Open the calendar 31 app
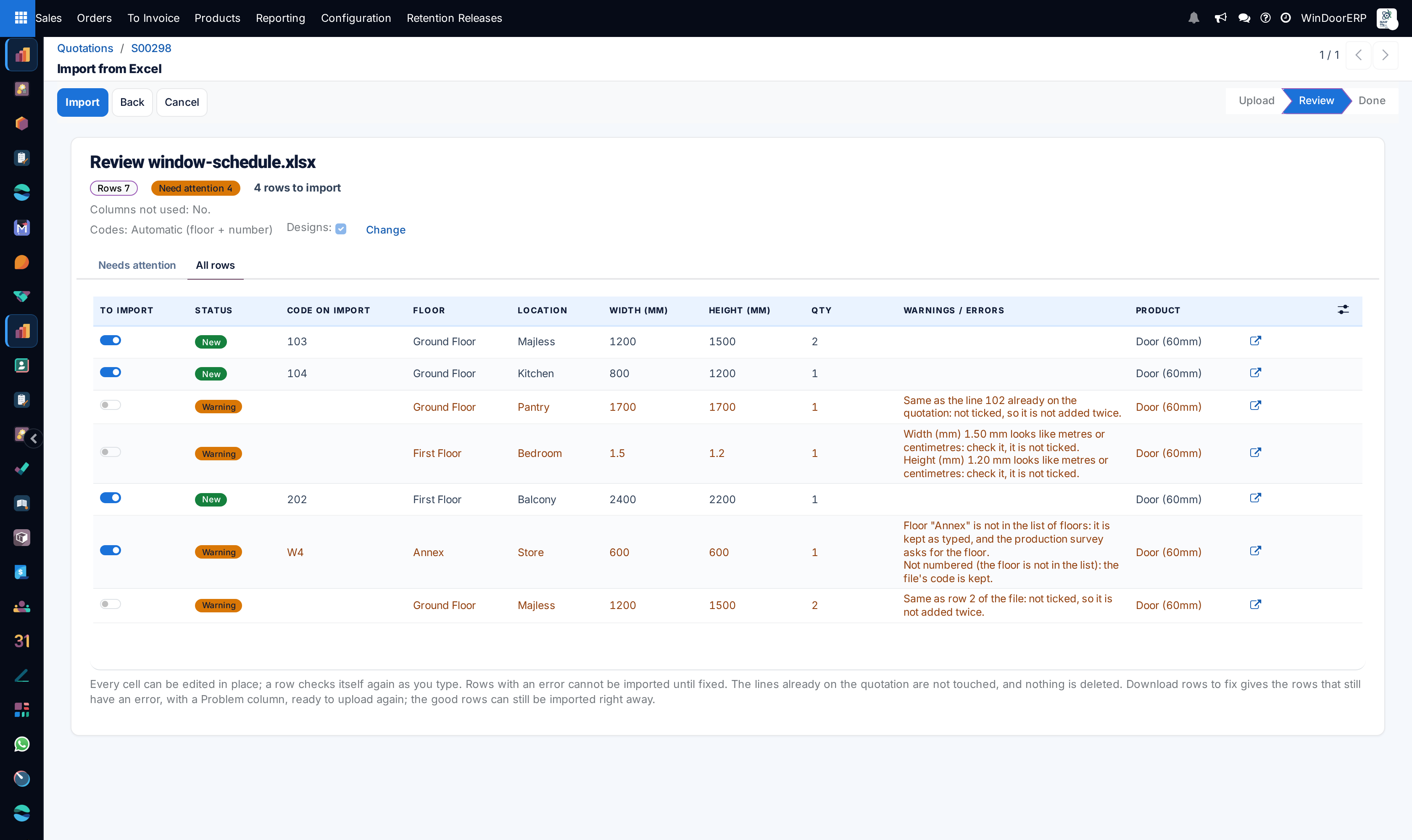Image resolution: width=1412 pixels, height=840 pixels. [x=21, y=641]
